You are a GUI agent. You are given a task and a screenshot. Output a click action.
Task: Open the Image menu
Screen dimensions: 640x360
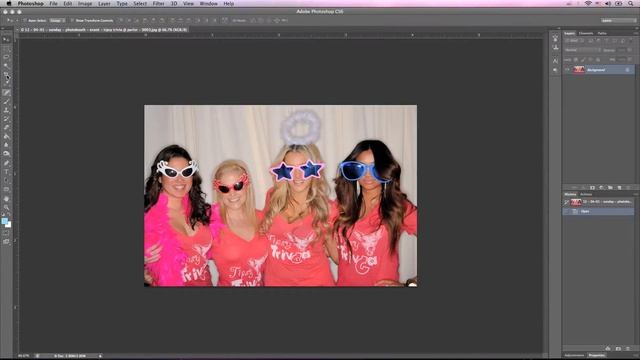[x=85, y=4]
